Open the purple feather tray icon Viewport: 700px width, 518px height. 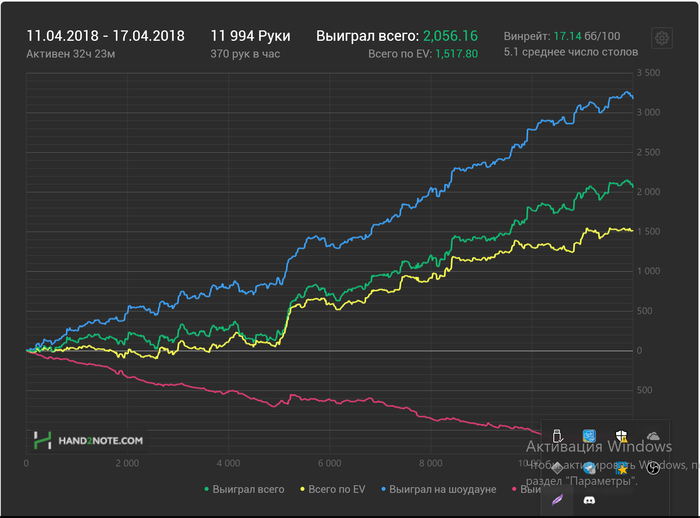click(557, 500)
